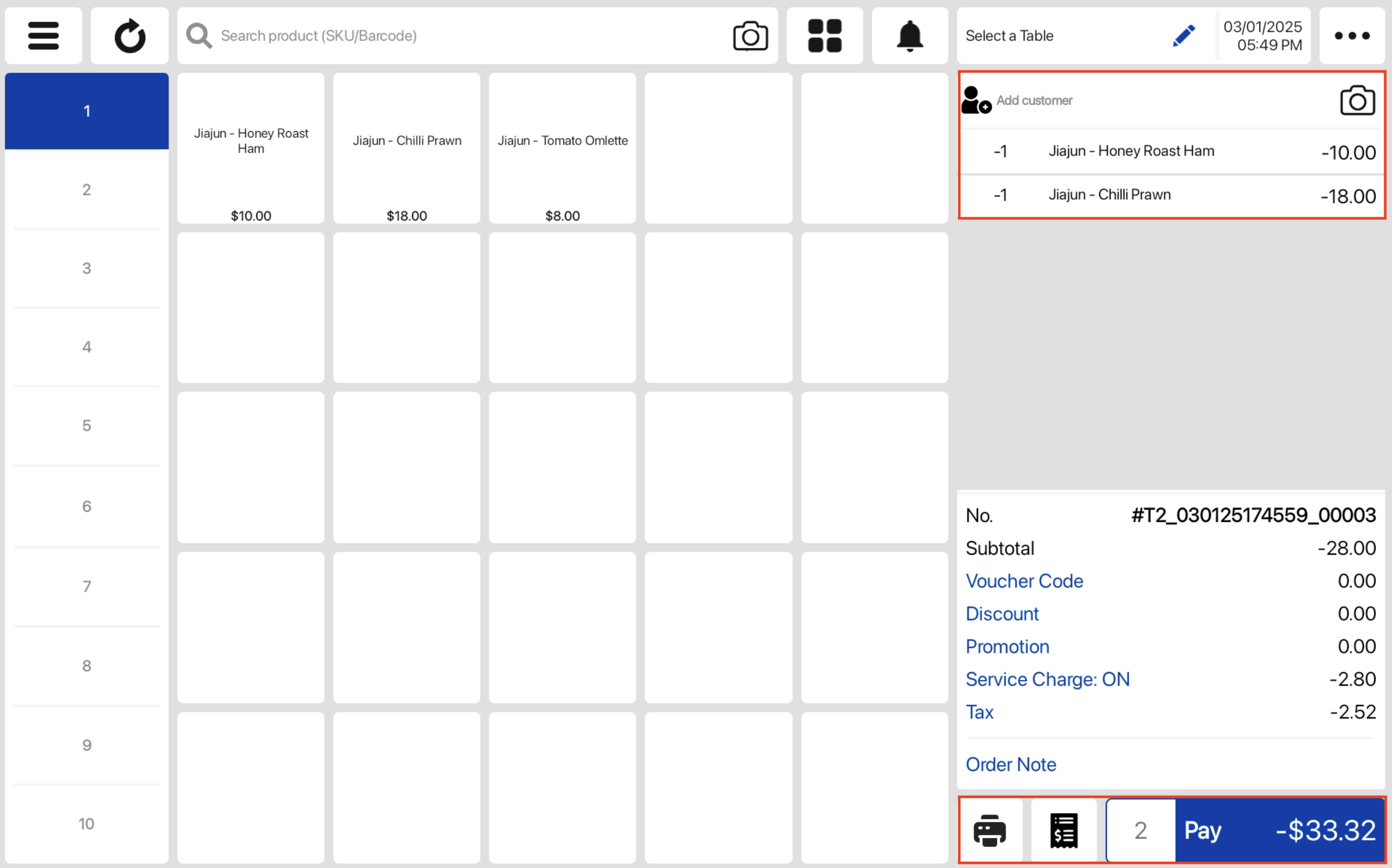Click the pencil icon to edit table
Image resolution: width=1392 pixels, height=868 pixels.
tap(1184, 36)
